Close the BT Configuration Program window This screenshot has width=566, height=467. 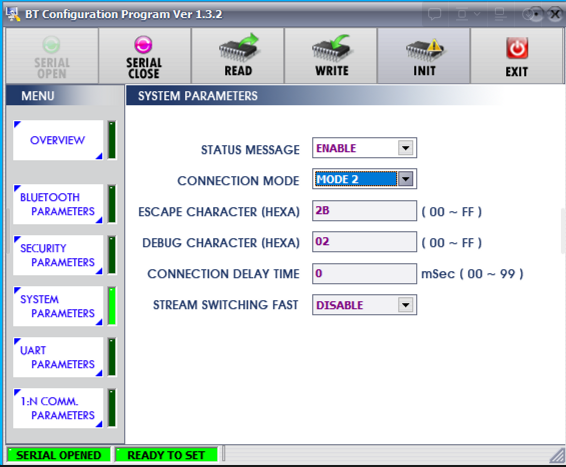tap(555, 14)
